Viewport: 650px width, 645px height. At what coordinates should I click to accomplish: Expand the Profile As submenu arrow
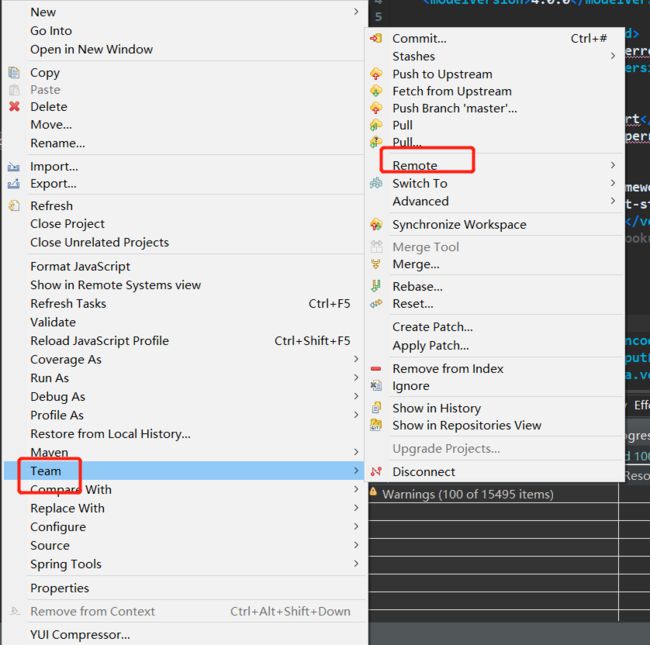pyautogui.click(x=356, y=415)
